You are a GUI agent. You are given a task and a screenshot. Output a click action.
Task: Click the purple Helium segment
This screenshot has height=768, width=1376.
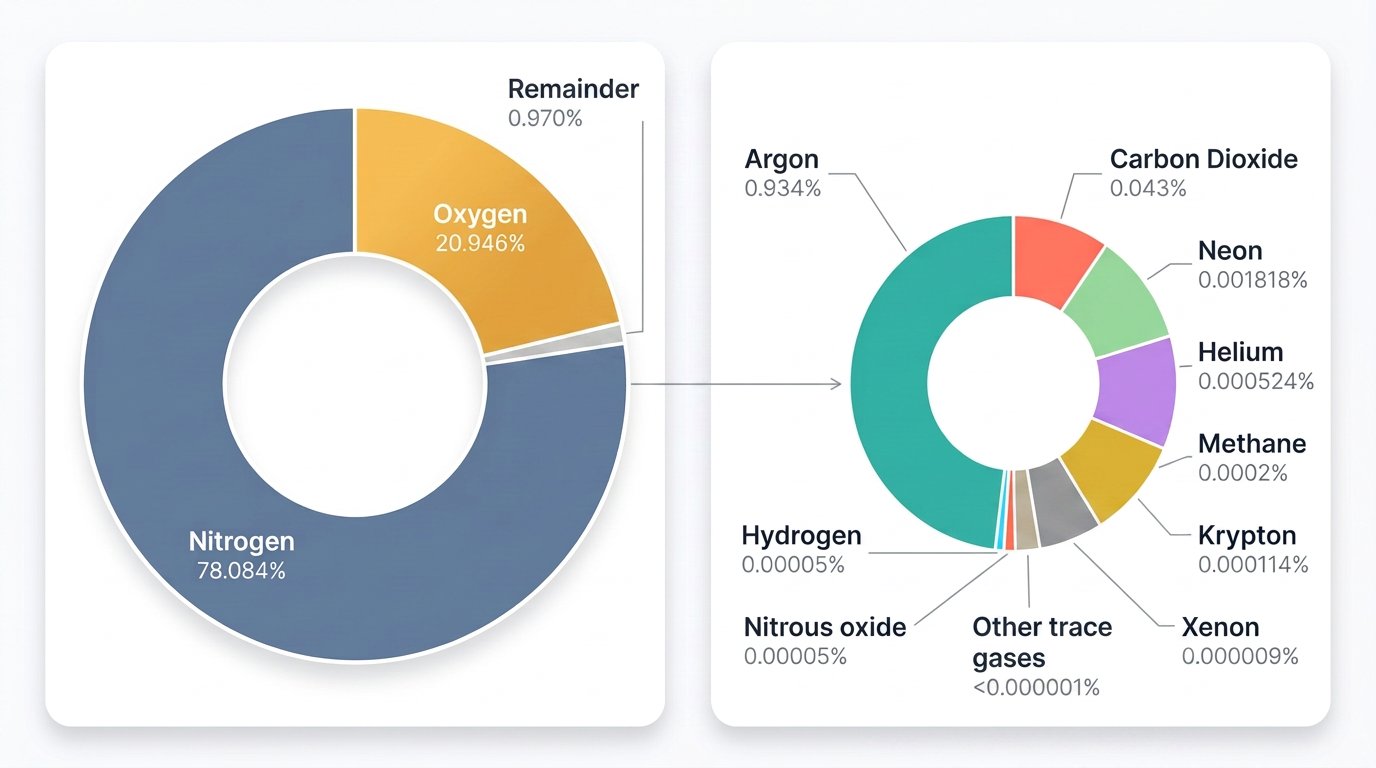tap(1135, 390)
